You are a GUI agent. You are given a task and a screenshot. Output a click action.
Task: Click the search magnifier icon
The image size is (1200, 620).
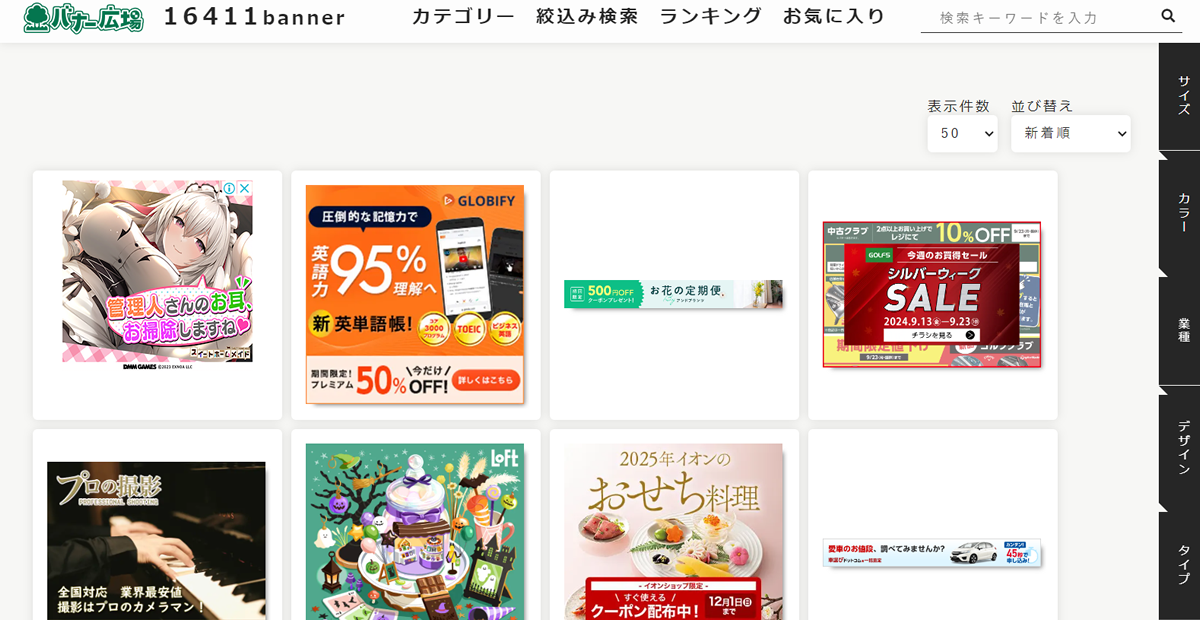(x=1168, y=16)
